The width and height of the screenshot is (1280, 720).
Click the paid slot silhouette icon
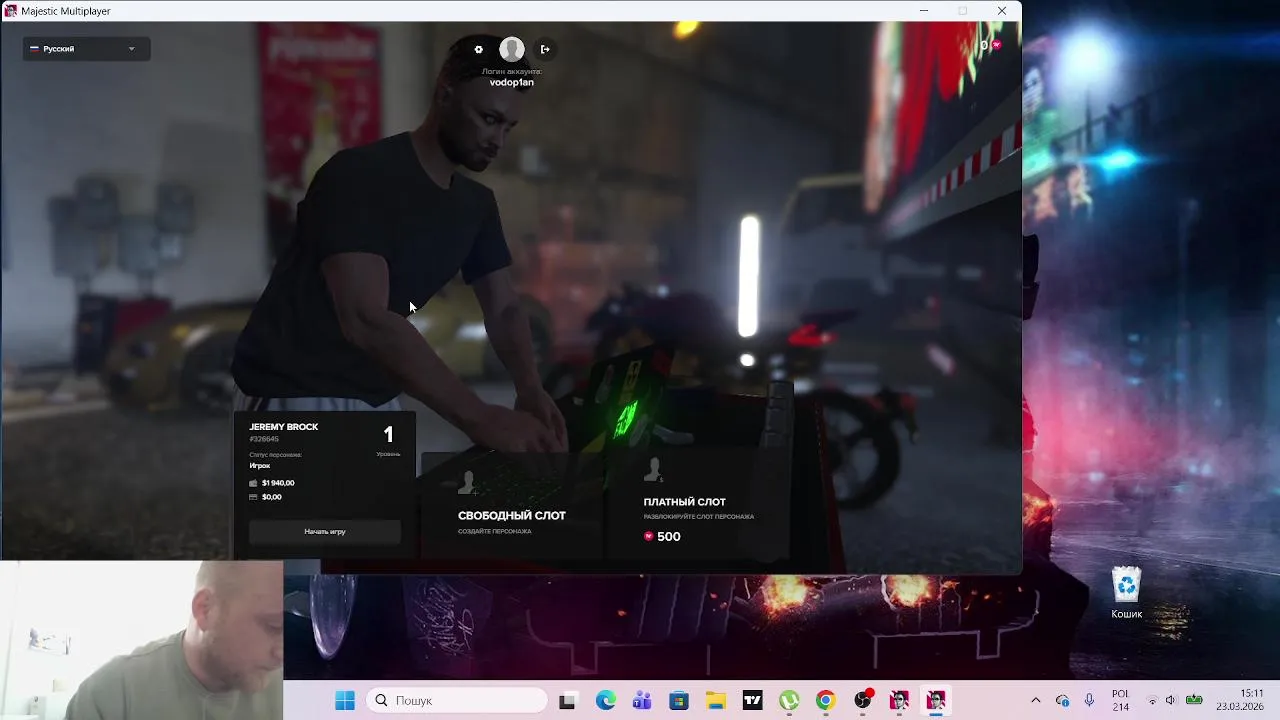(653, 469)
